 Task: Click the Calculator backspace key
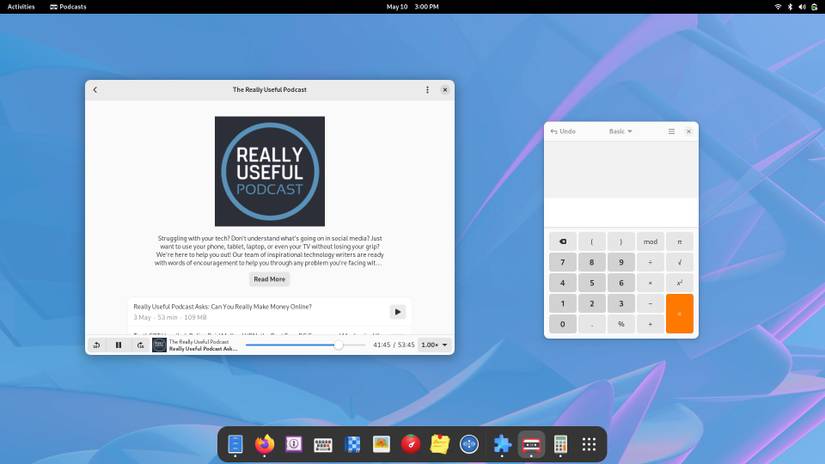pos(563,242)
